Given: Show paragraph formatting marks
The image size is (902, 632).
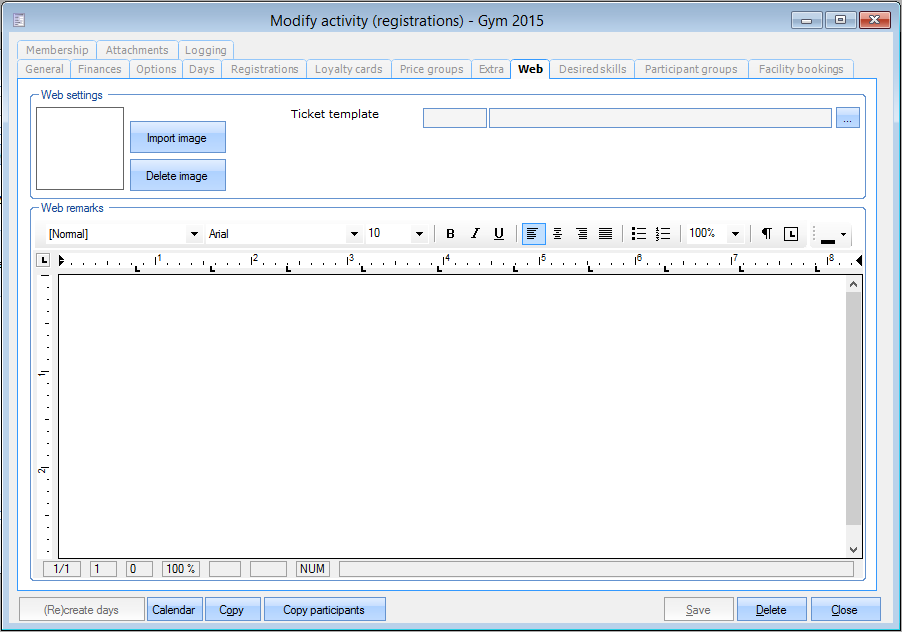Looking at the screenshot, I should coord(766,234).
